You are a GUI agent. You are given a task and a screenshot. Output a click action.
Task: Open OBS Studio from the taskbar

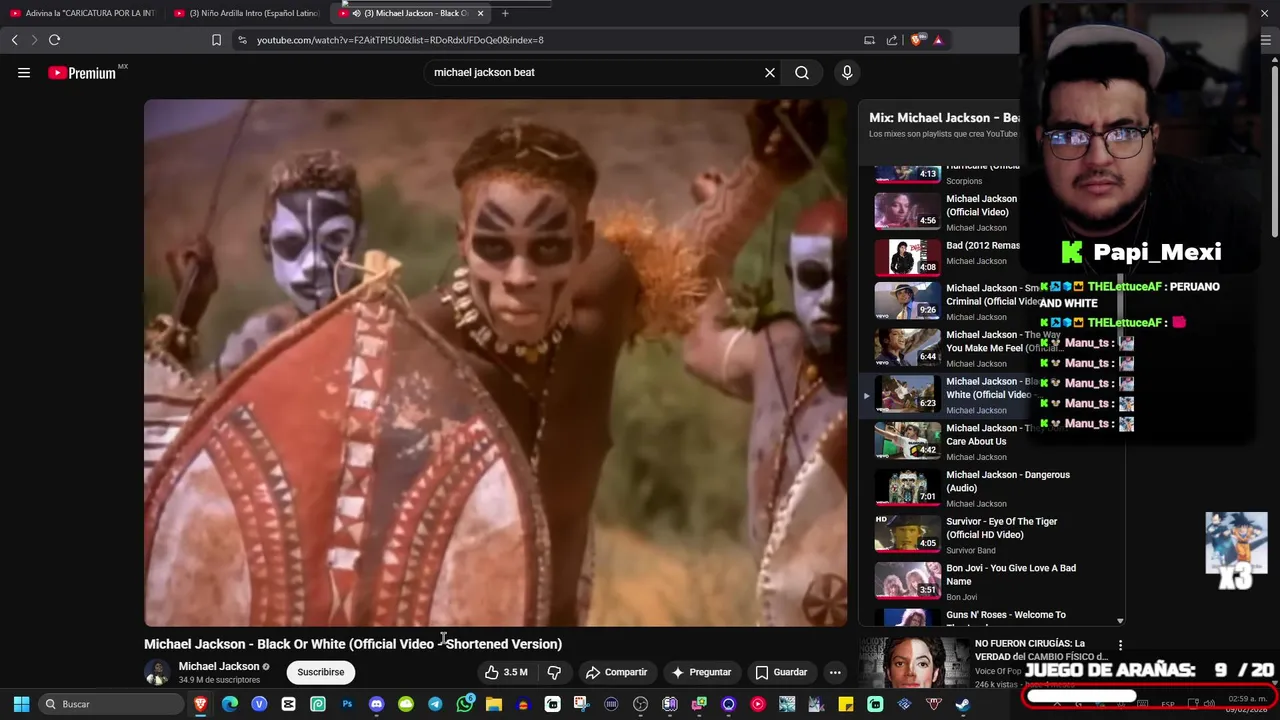click(x=640, y=704)
